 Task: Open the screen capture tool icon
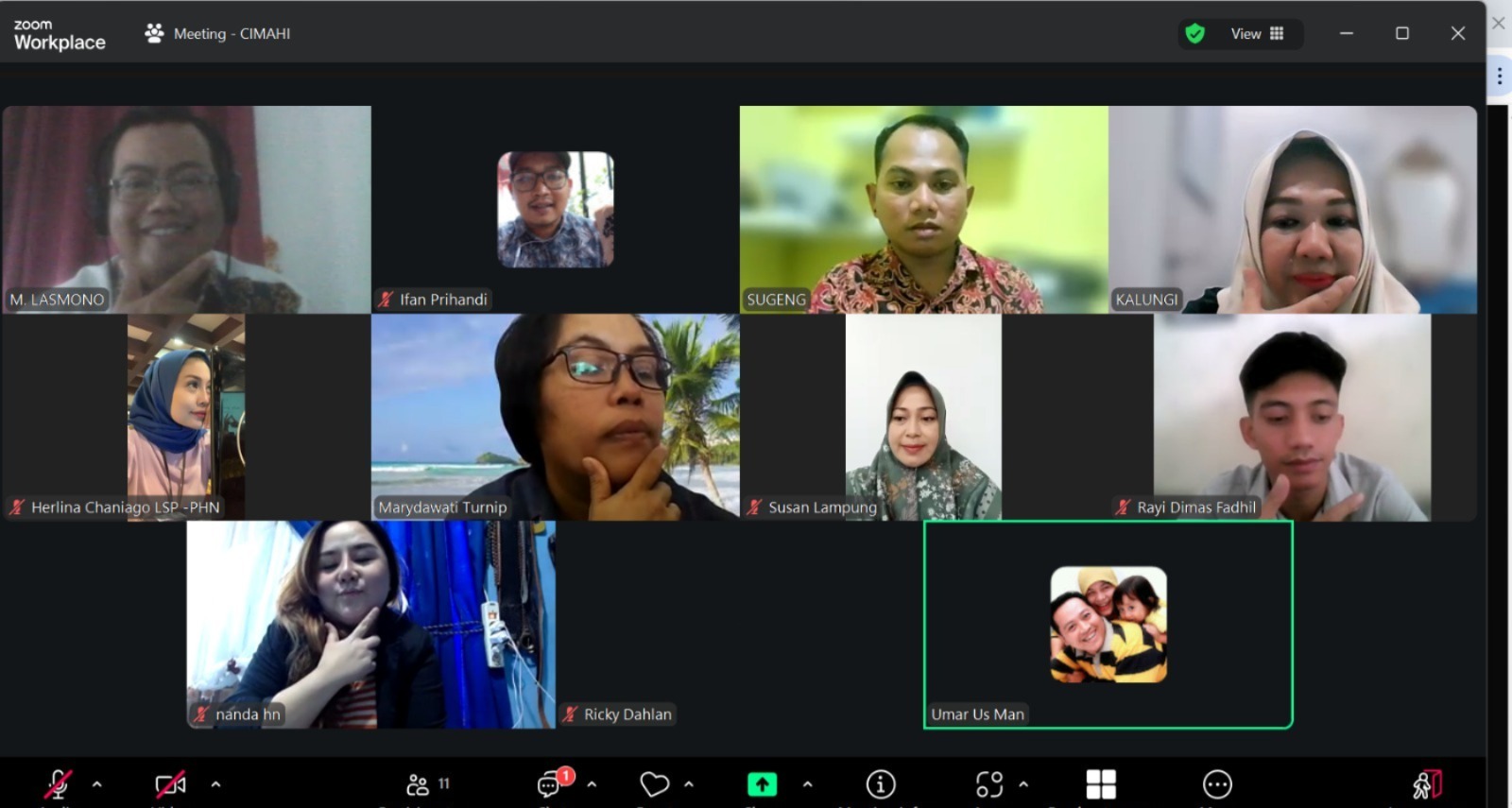pos(989,784)
